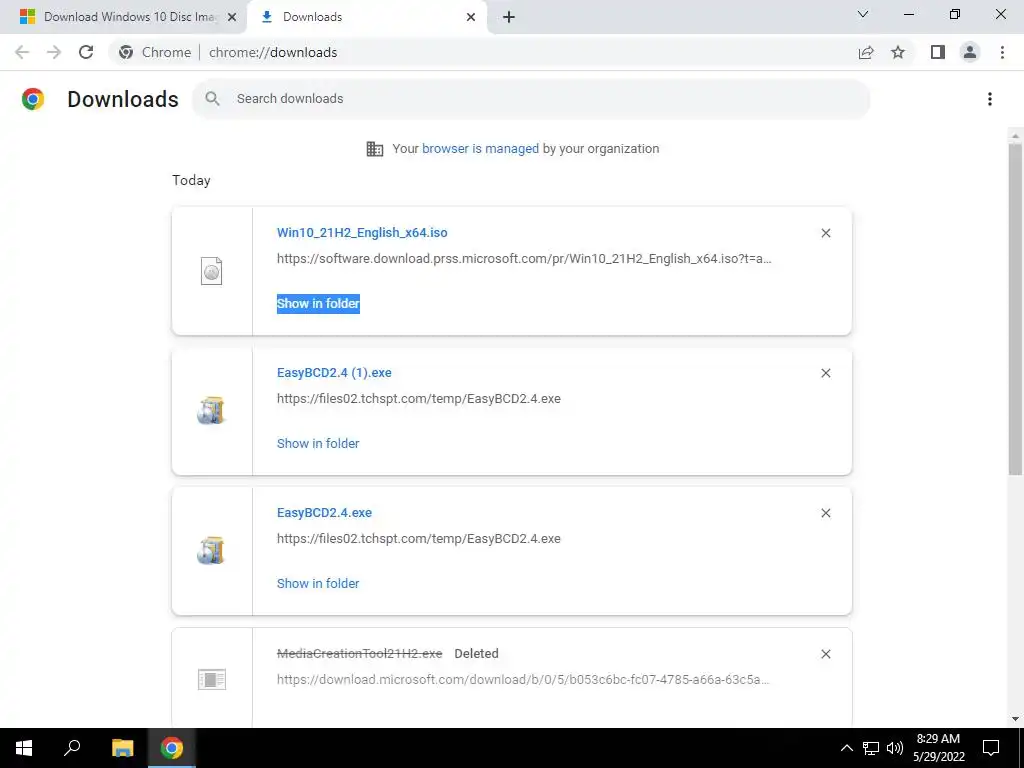Share this page using the share icon

[866, 52]
